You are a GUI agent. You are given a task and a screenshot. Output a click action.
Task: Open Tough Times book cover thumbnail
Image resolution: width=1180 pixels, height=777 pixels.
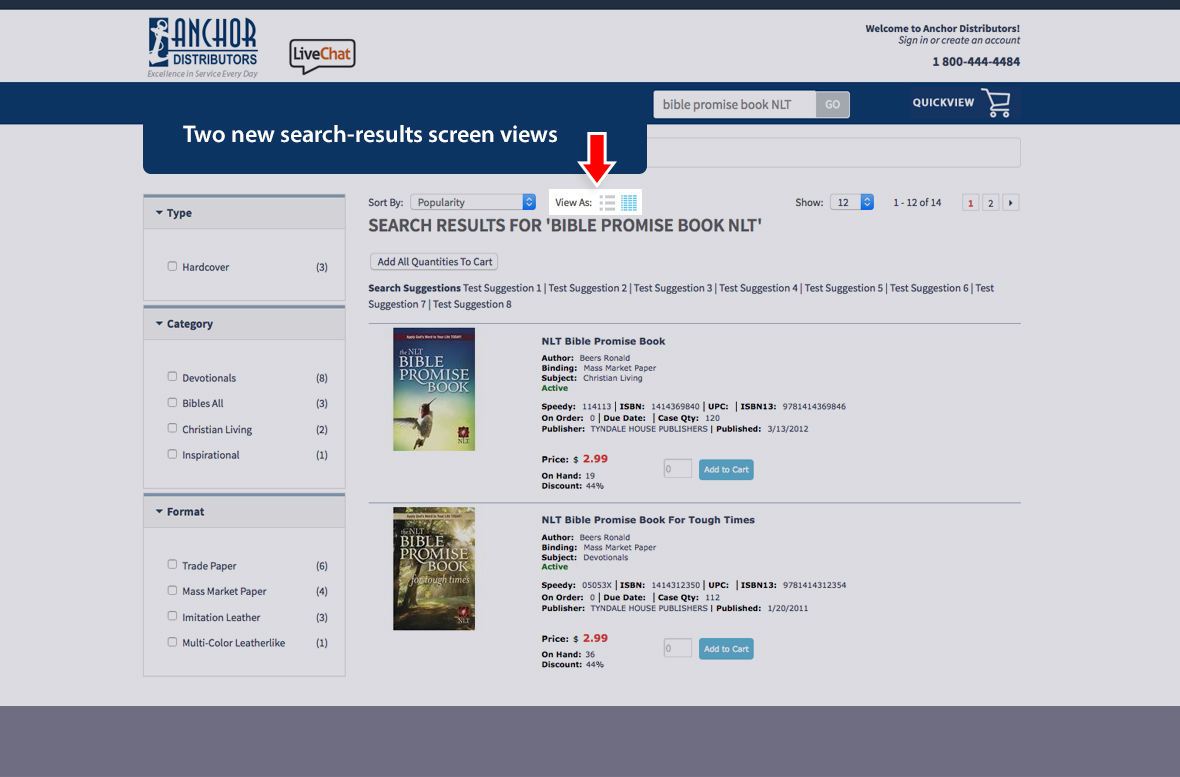[x=434, y=568]
